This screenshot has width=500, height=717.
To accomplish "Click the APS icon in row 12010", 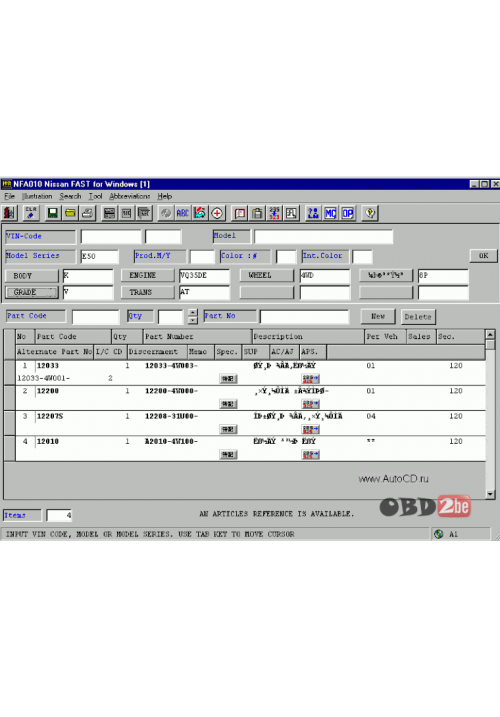I will [x=311, y=454].
